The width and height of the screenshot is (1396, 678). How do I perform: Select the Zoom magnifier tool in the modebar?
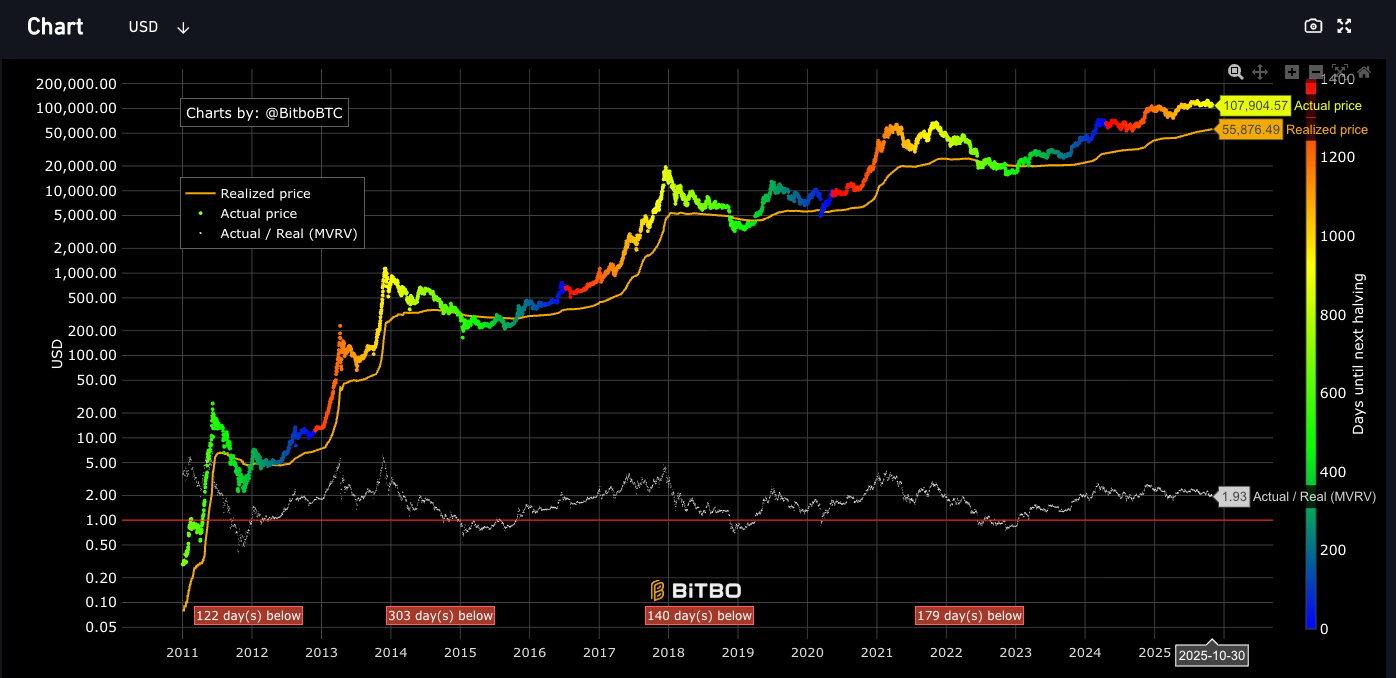coord(1236,72)
